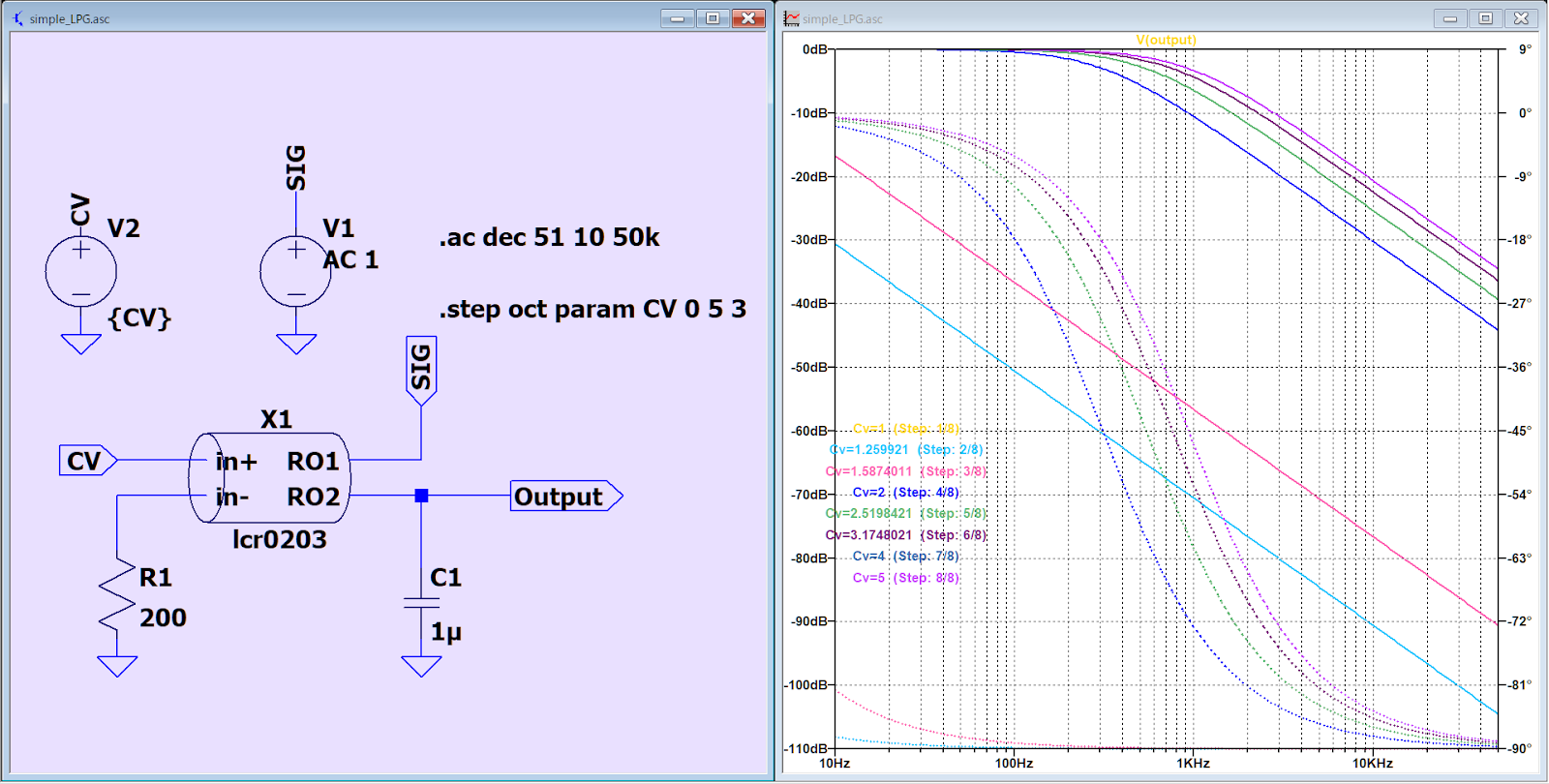Minimize the plot window
This screenshot has width=1549, height=784.
tap(1450, 18)
